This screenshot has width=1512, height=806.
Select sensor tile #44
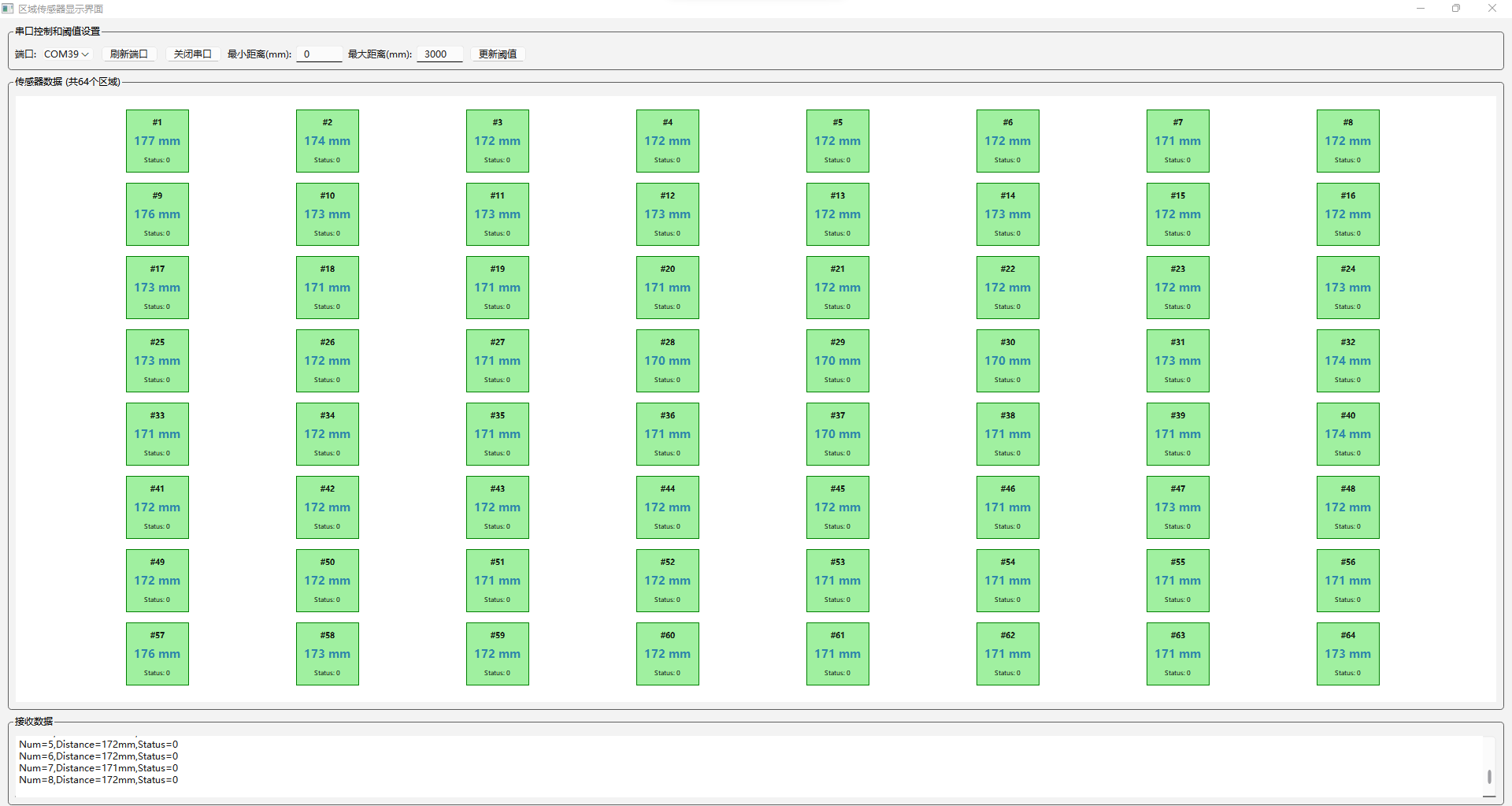pyautogui.click(x=668, y=507)
